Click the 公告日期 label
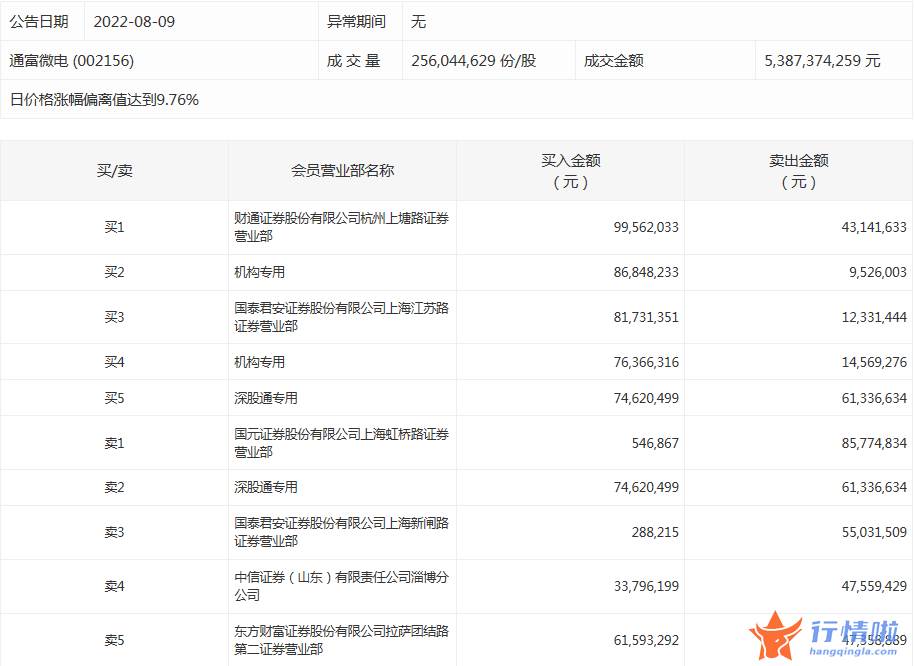Viewport: 914px width, 666px height. pyautogui.click(x=38, y=22)
